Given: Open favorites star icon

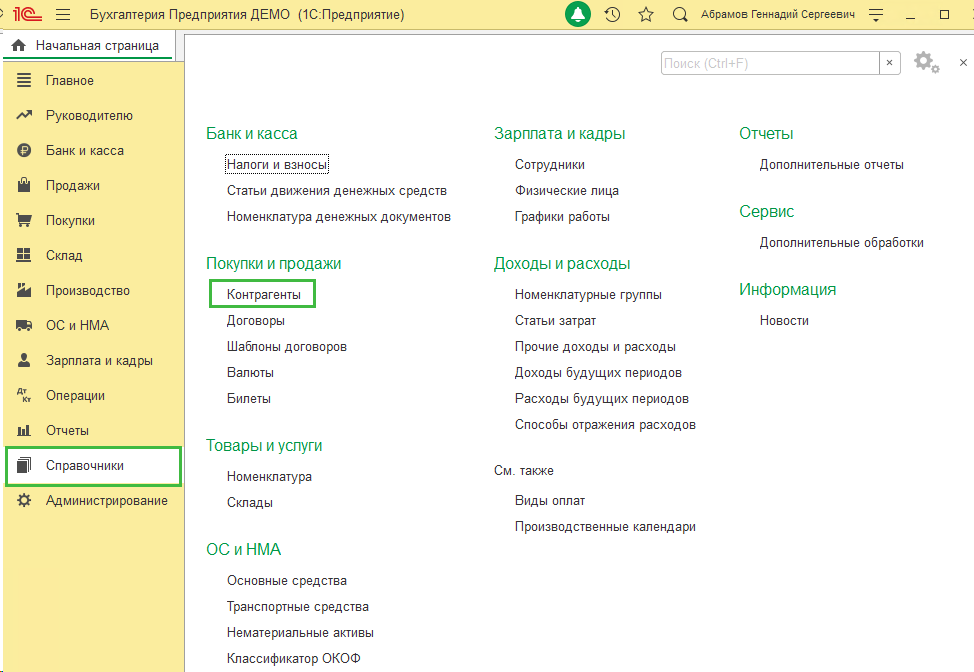Looking at the screenshot, I should click(x=646, y=14).
